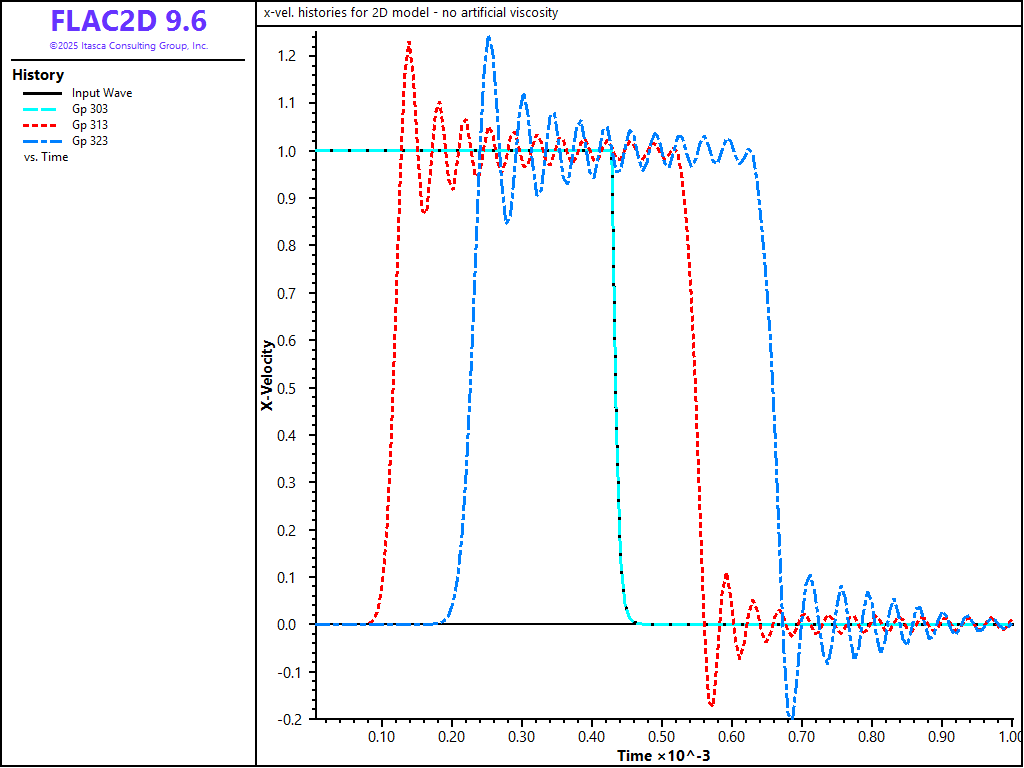The height and width of the screenshot is (768, 1024).
Task: Click the cyan Gp 303 line swatch
Action: tap(41, 109)
